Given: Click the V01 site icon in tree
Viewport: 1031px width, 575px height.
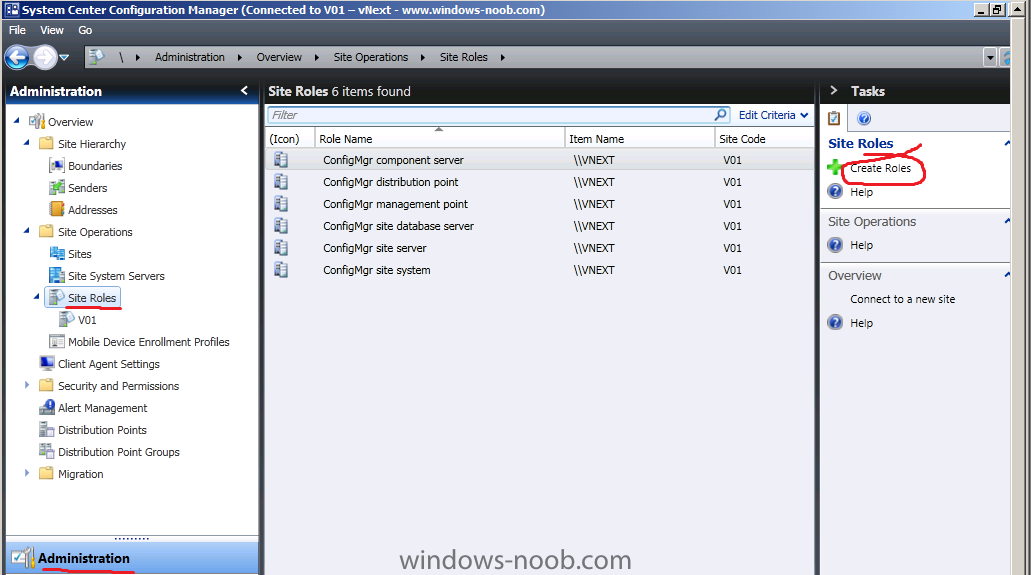Looking at the screenshot, I should click(x=66, y=320).
